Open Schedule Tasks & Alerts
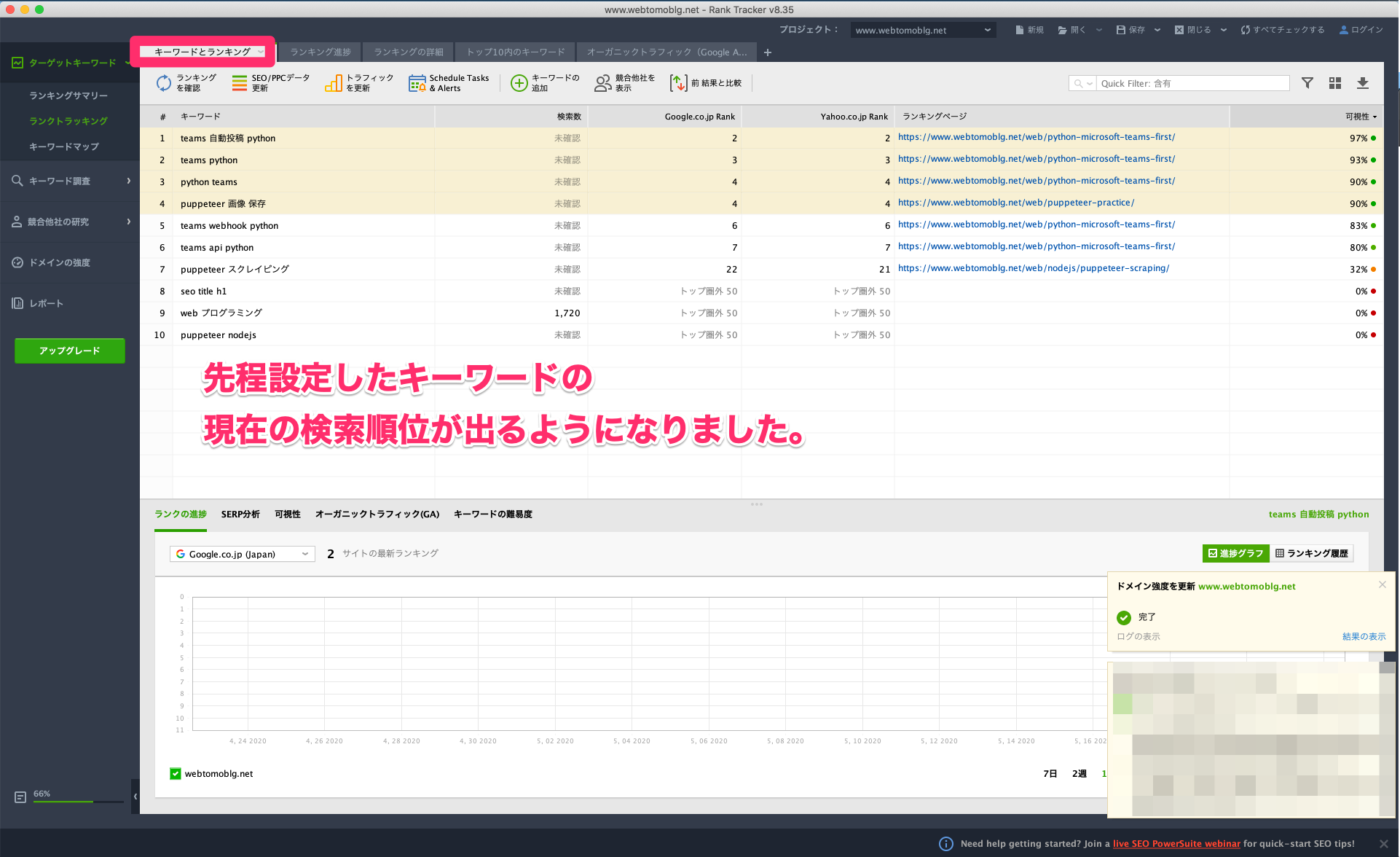The width and height of the screenshot is (1400, 857). pos(449,83)
